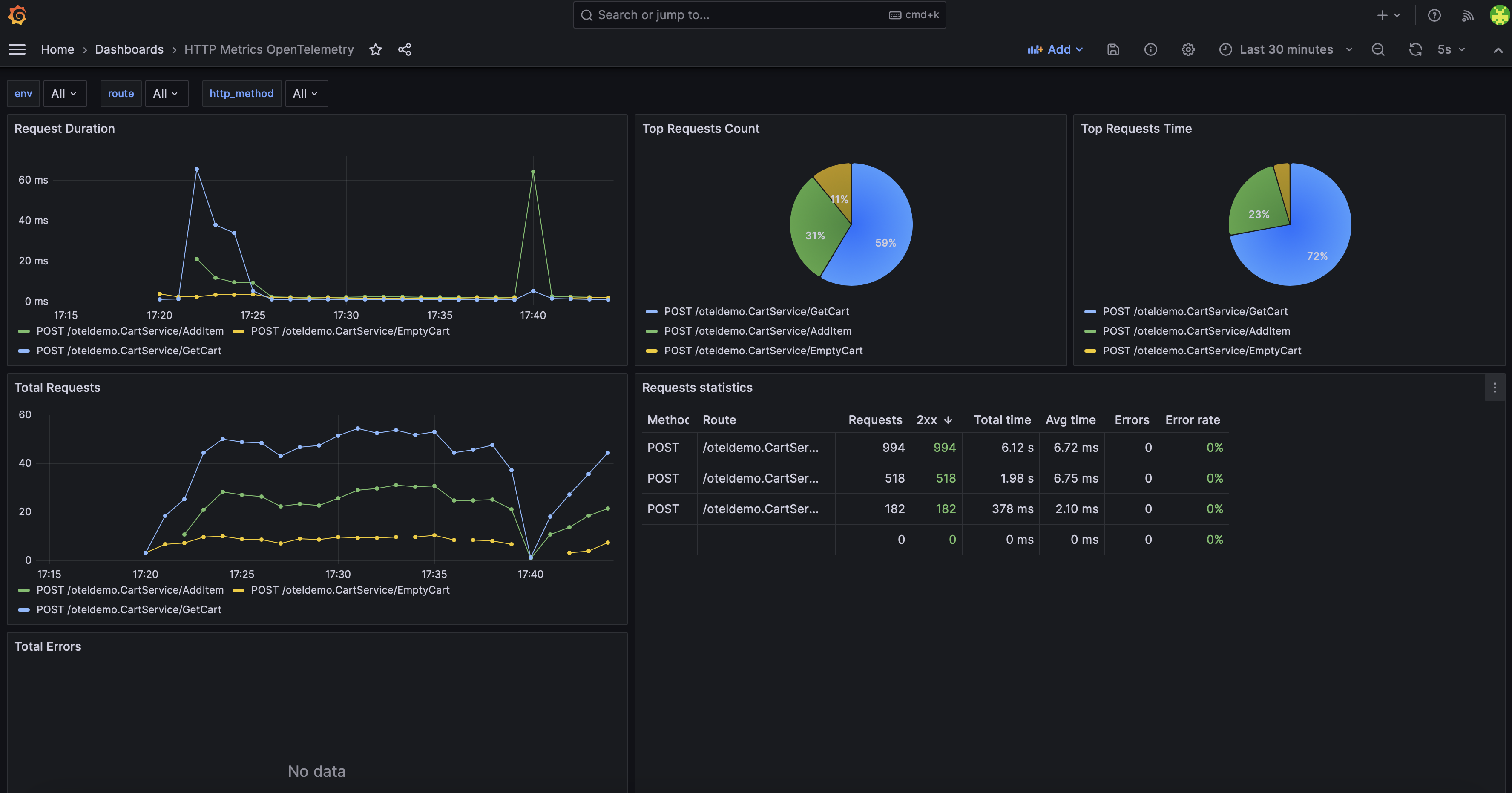
Task: Star the dashboard as favorite
Action: click(376, 50)
